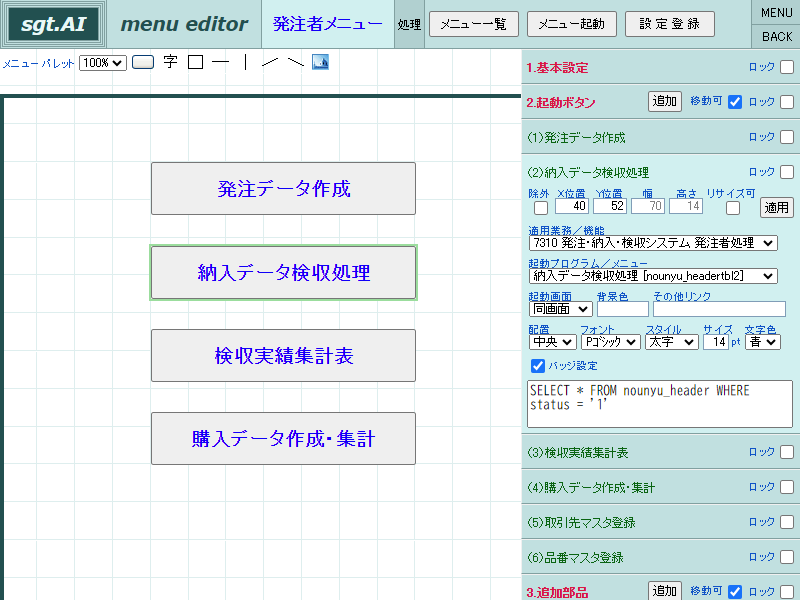Click the sgt.AI logo
This screenshot has height=600, width=800.
click(53, 24)
